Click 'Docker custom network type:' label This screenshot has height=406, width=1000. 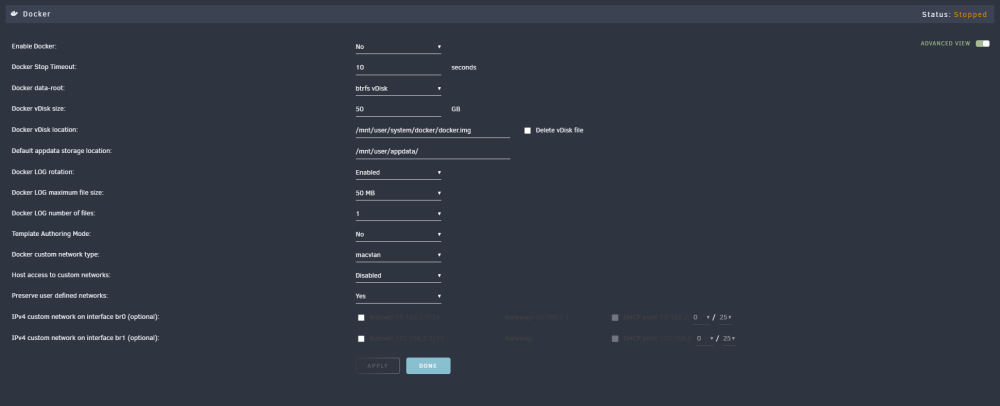(x=55, y=254)
